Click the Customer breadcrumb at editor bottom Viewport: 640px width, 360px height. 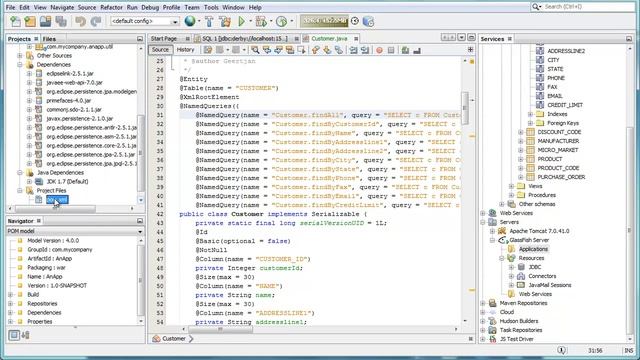tap(173, 339)
